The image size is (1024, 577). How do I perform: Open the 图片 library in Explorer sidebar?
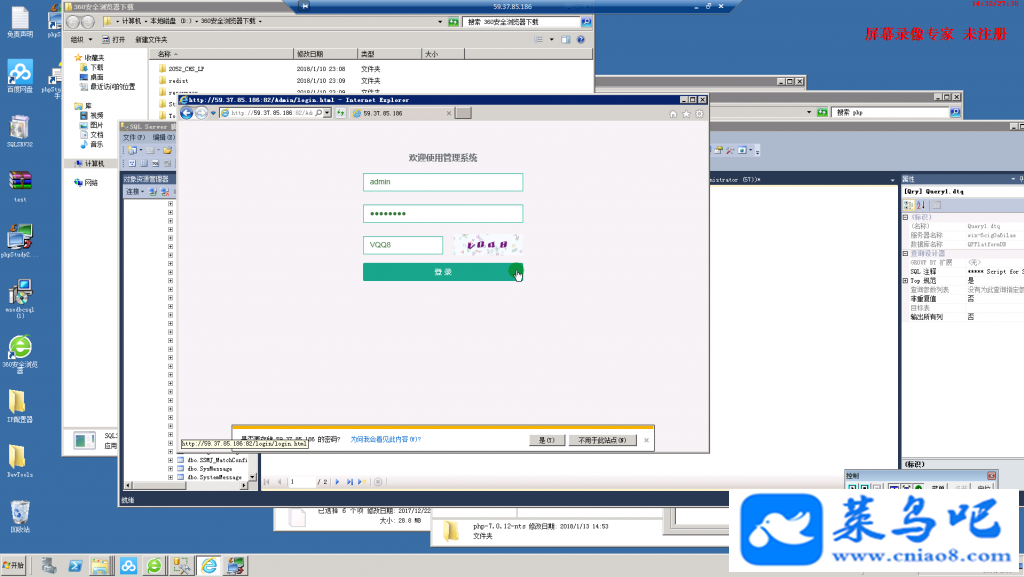[x=91, y=125]
